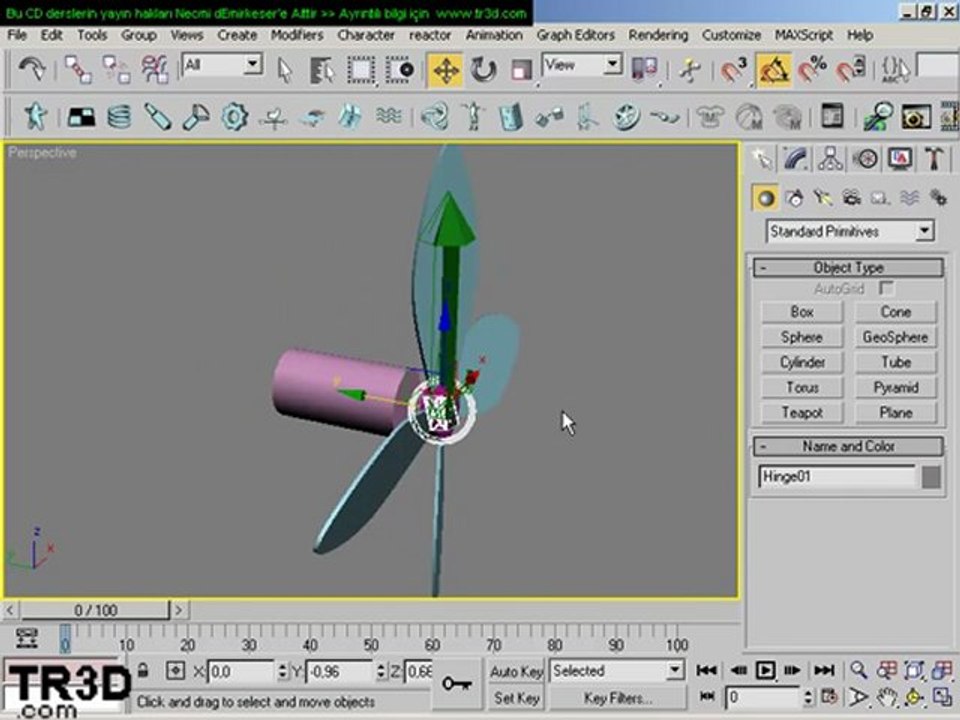This screenshot has height=720, width=960.
Task: Click the reactor Car-Wheel constraint icon
Action: 626,116
